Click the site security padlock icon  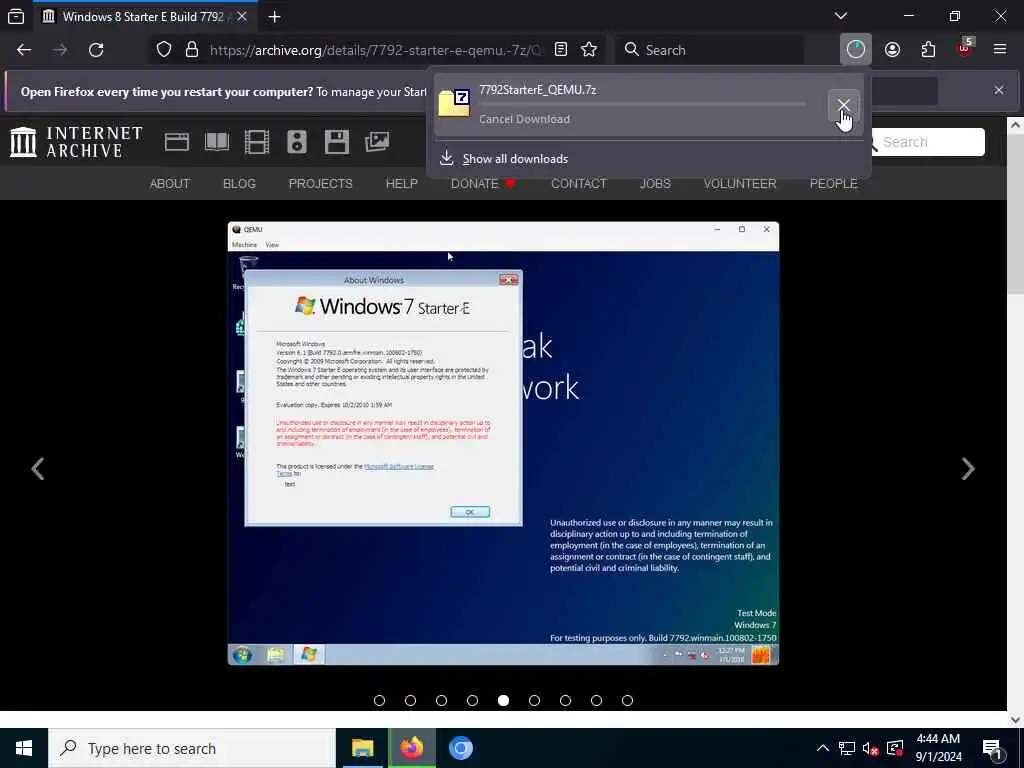pyautogui.click(x=191, y=50)
